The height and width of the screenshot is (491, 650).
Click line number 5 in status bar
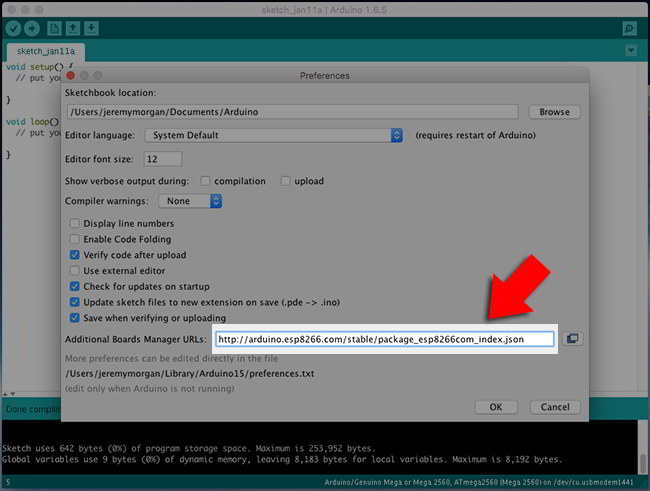pyautogui.click(x=8, y=482)
